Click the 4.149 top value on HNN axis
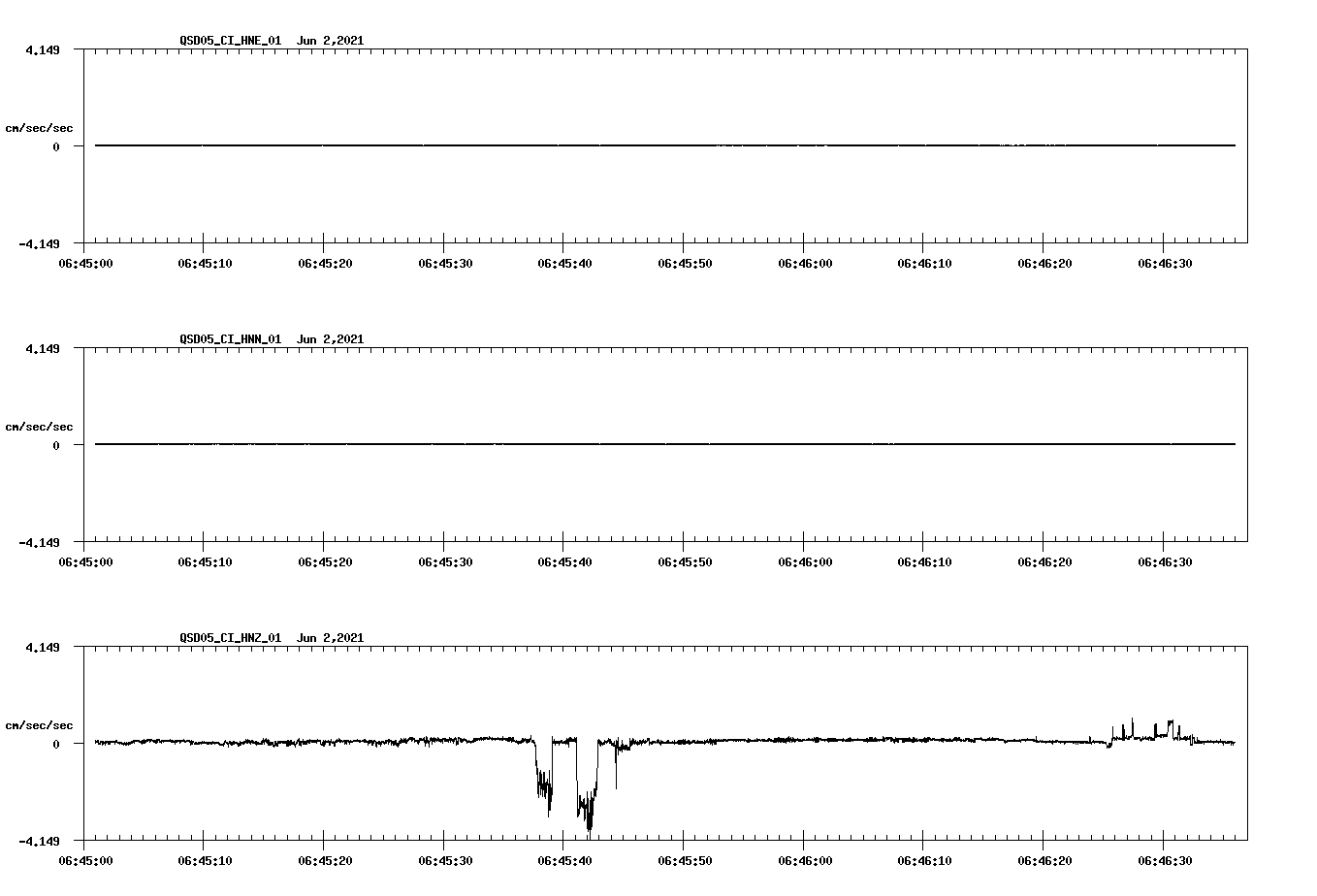 click(x=42, y=348)
